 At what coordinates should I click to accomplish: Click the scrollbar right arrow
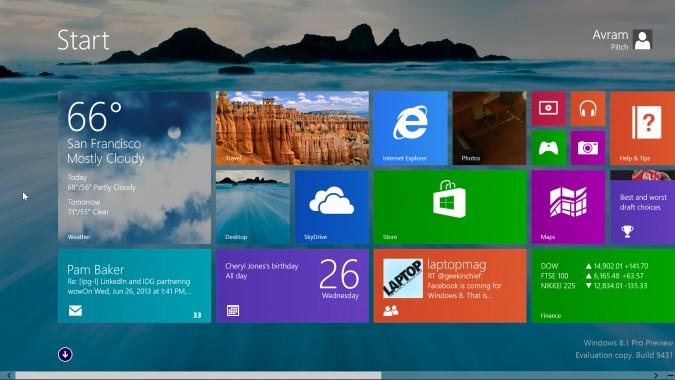[656, 376]
